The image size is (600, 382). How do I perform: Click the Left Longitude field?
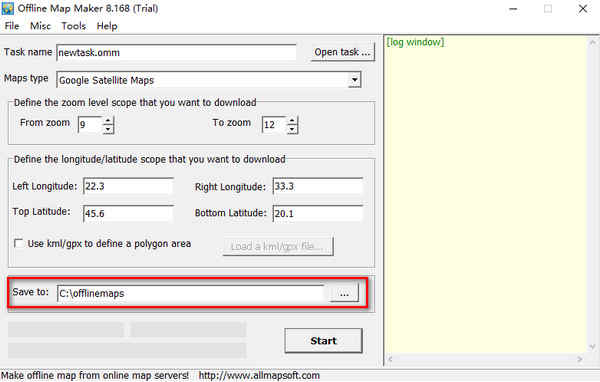point(128,186)
